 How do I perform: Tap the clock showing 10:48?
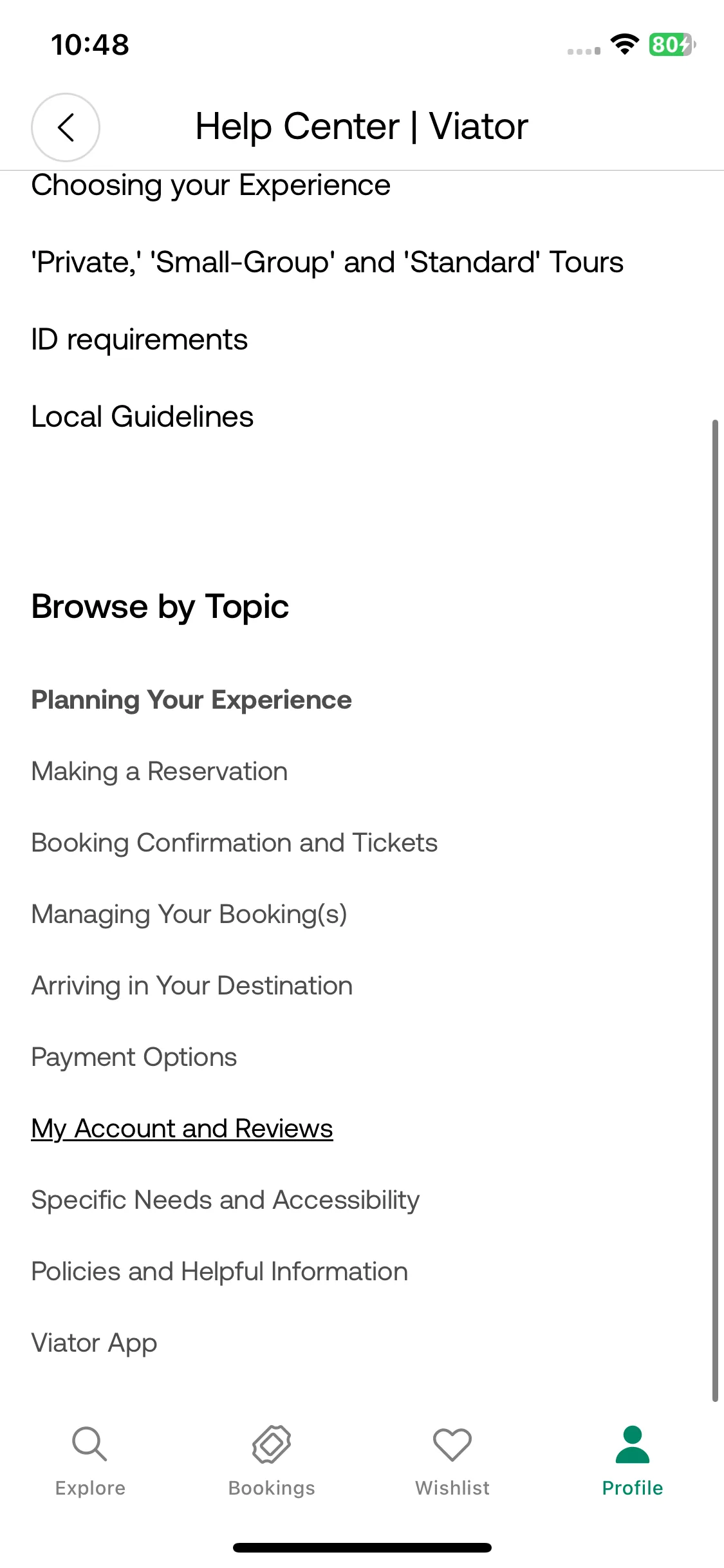tap(90, 45)
